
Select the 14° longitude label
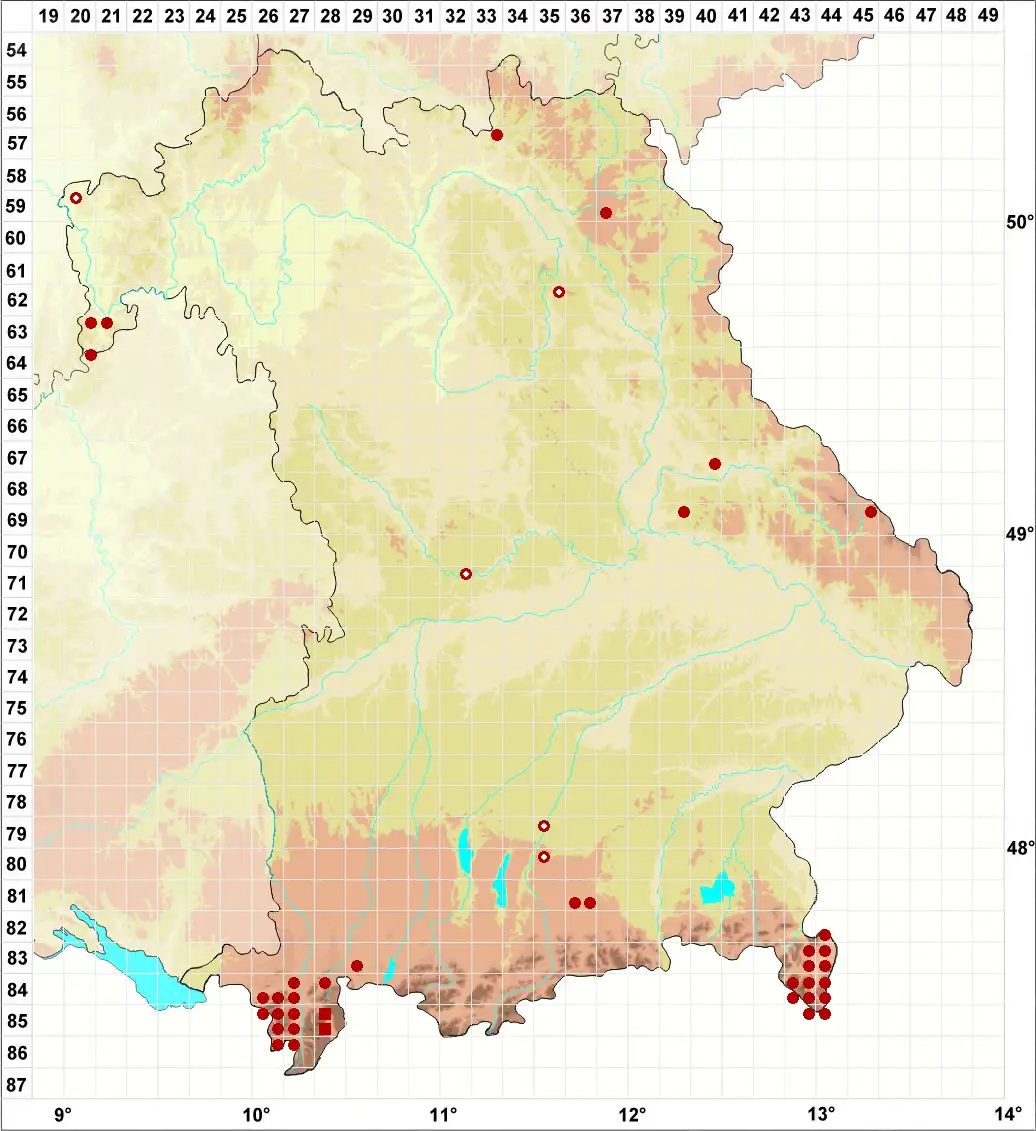point(1008,1114)
